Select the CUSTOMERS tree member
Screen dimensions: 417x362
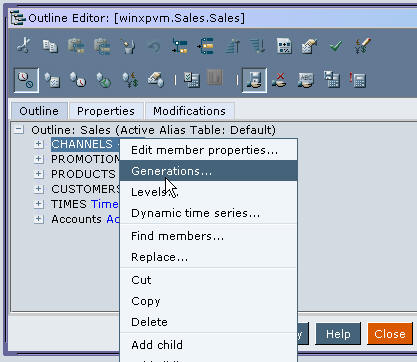tap(85, 189)
